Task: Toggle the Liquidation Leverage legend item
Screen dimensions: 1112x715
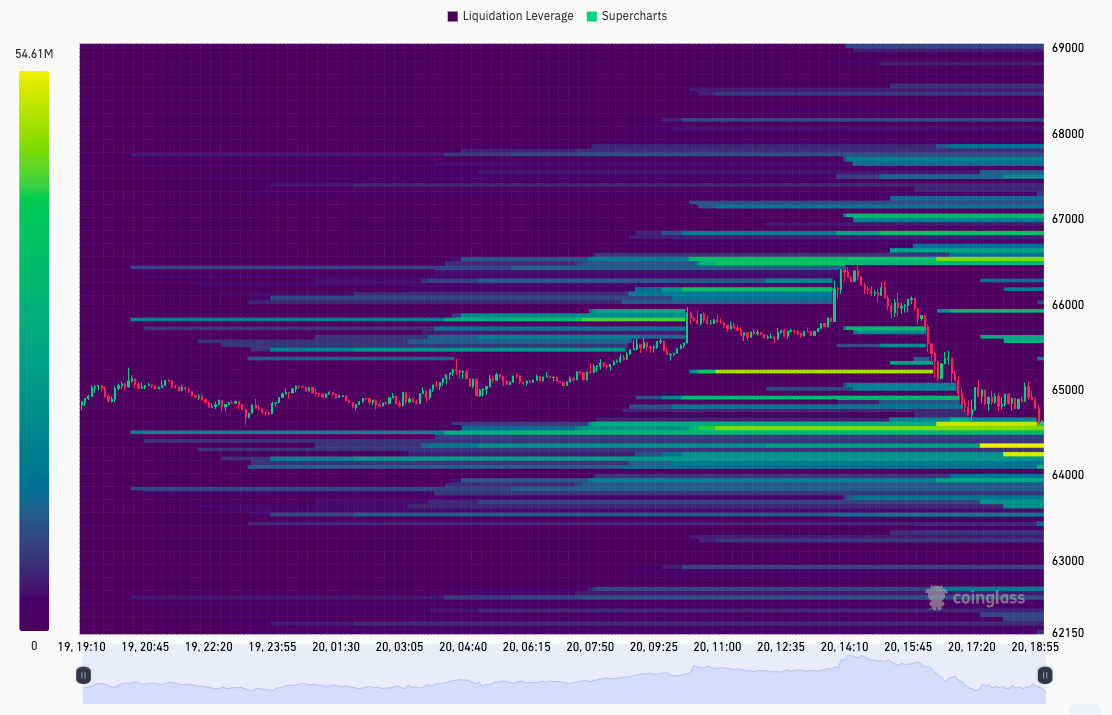Action: [511, 16]
